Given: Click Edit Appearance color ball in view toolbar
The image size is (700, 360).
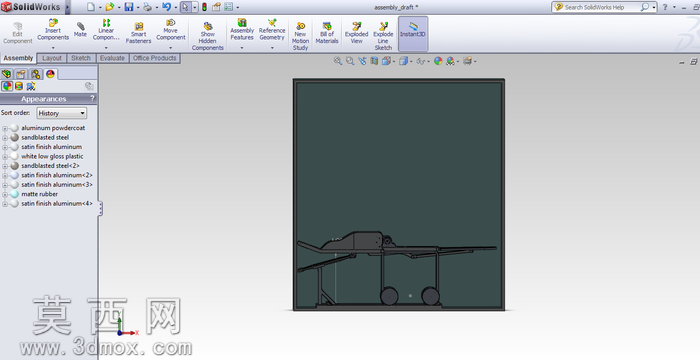Looking at the screenshot, I should point(438,61).
